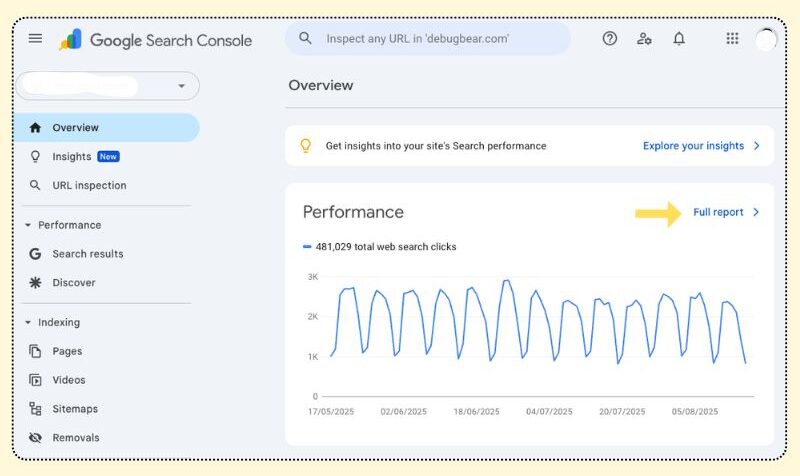800x476 pixels.
Task: Click the Performance card heading
Action: click(353, 212)
